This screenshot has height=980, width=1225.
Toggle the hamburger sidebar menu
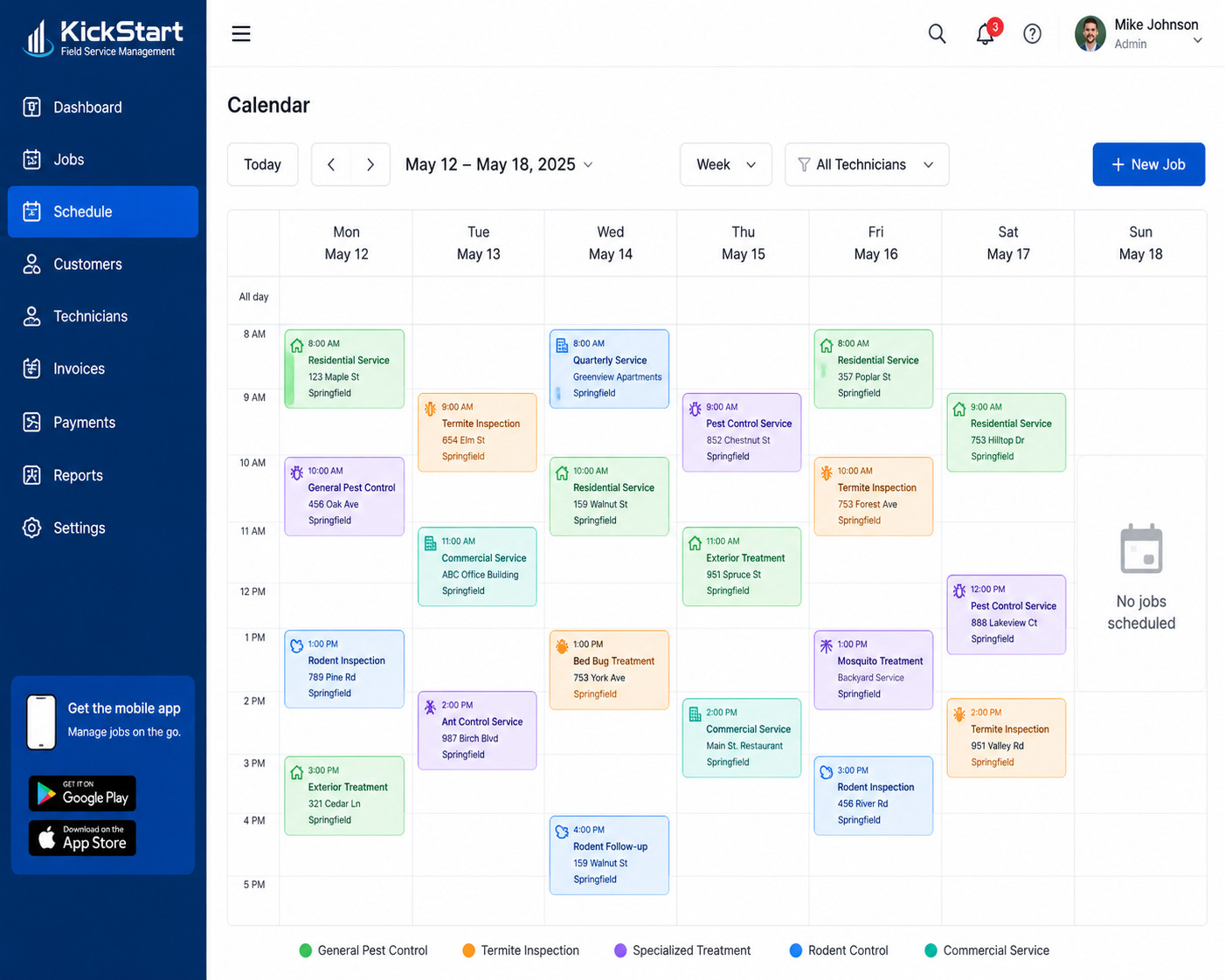pos(241,34)
